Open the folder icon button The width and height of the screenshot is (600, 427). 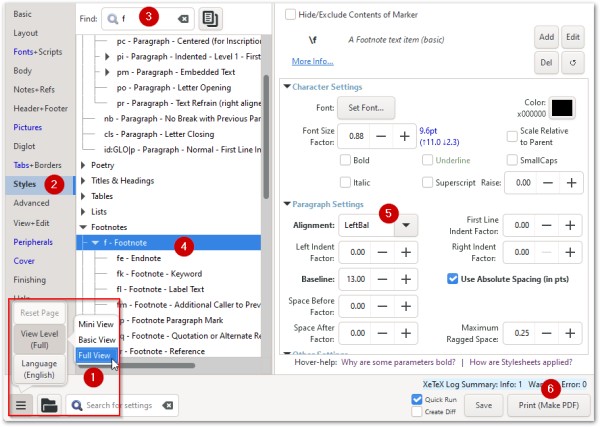click(x=49, y=405)
